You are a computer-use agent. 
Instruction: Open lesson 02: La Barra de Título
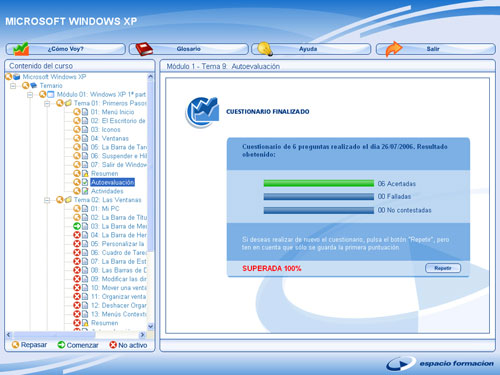(119, 217)
